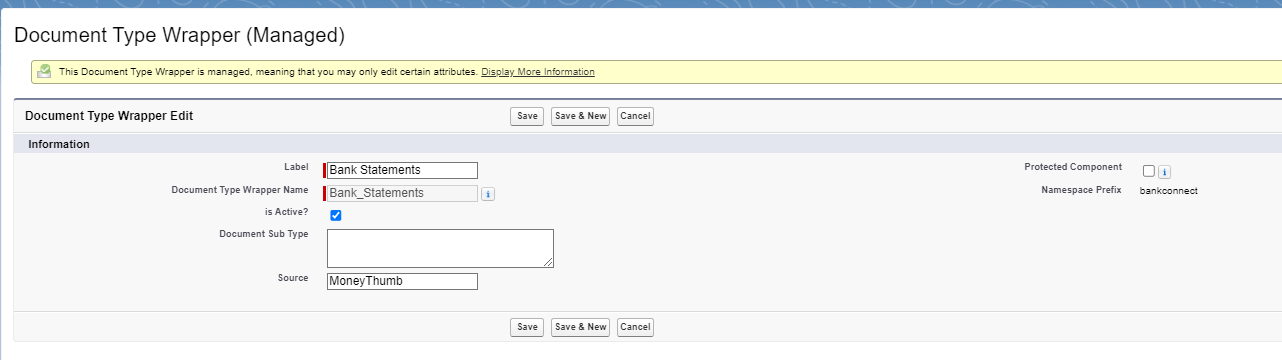Click the Source label
Image resolution: width=1282 pixels, height=360 pixels.
click(x=293, y=278)
